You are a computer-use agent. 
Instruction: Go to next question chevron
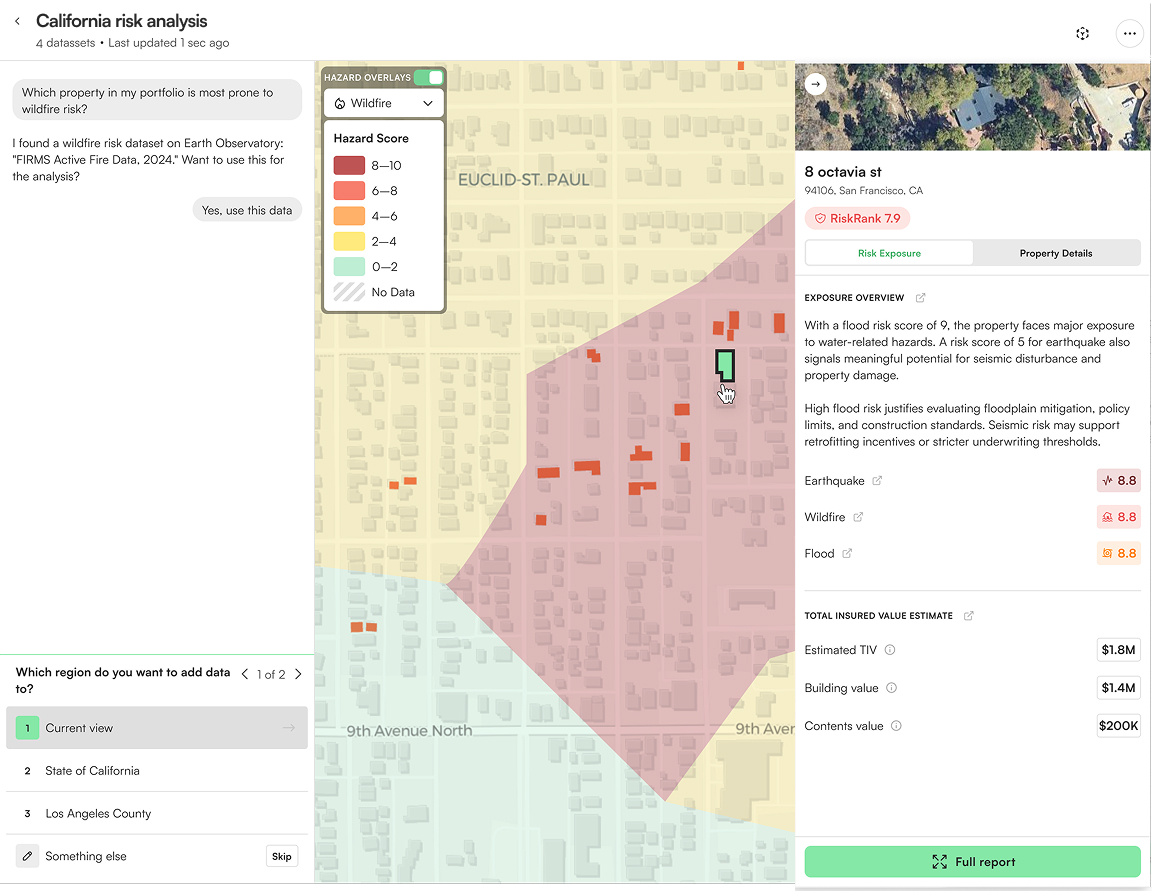298,674
